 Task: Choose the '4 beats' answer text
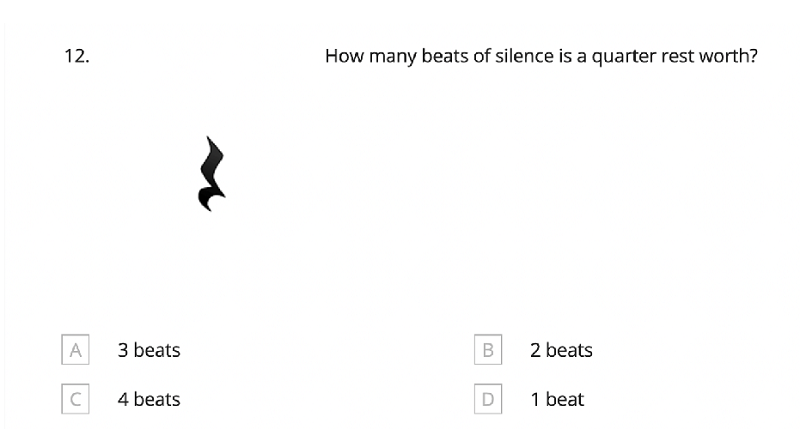149,399
